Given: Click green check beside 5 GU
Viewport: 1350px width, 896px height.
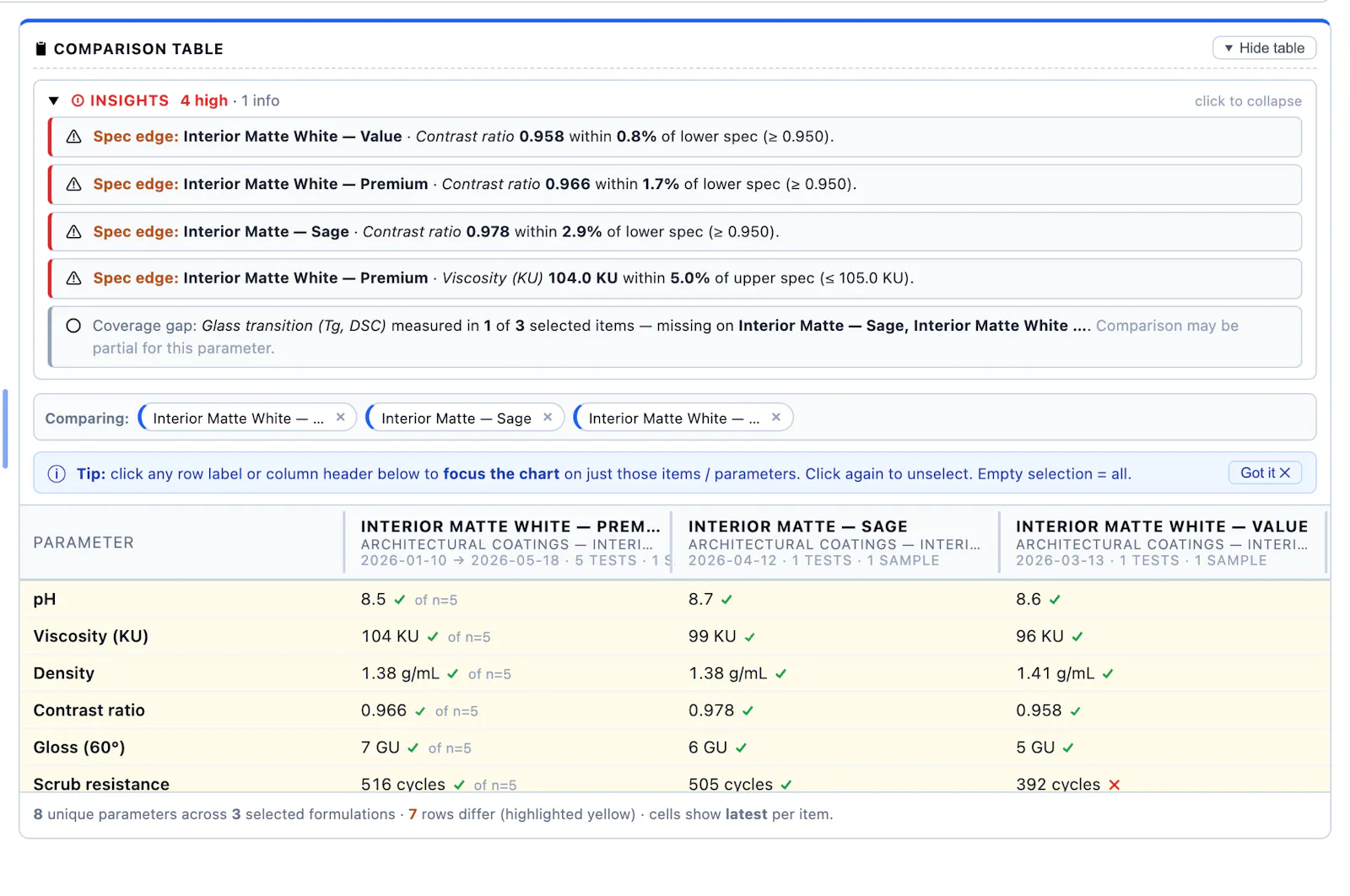Looking at the screenshot, I should pyautogui.click(x=1068, y=748).
